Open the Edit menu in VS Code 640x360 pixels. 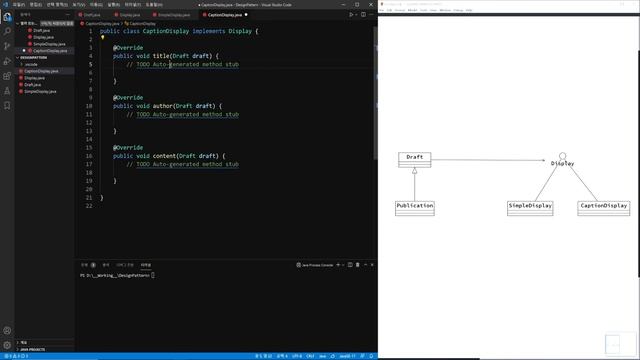[x=36, y=5]
